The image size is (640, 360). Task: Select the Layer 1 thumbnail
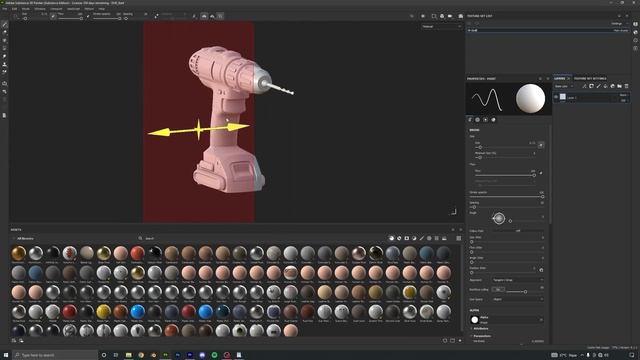562,97
